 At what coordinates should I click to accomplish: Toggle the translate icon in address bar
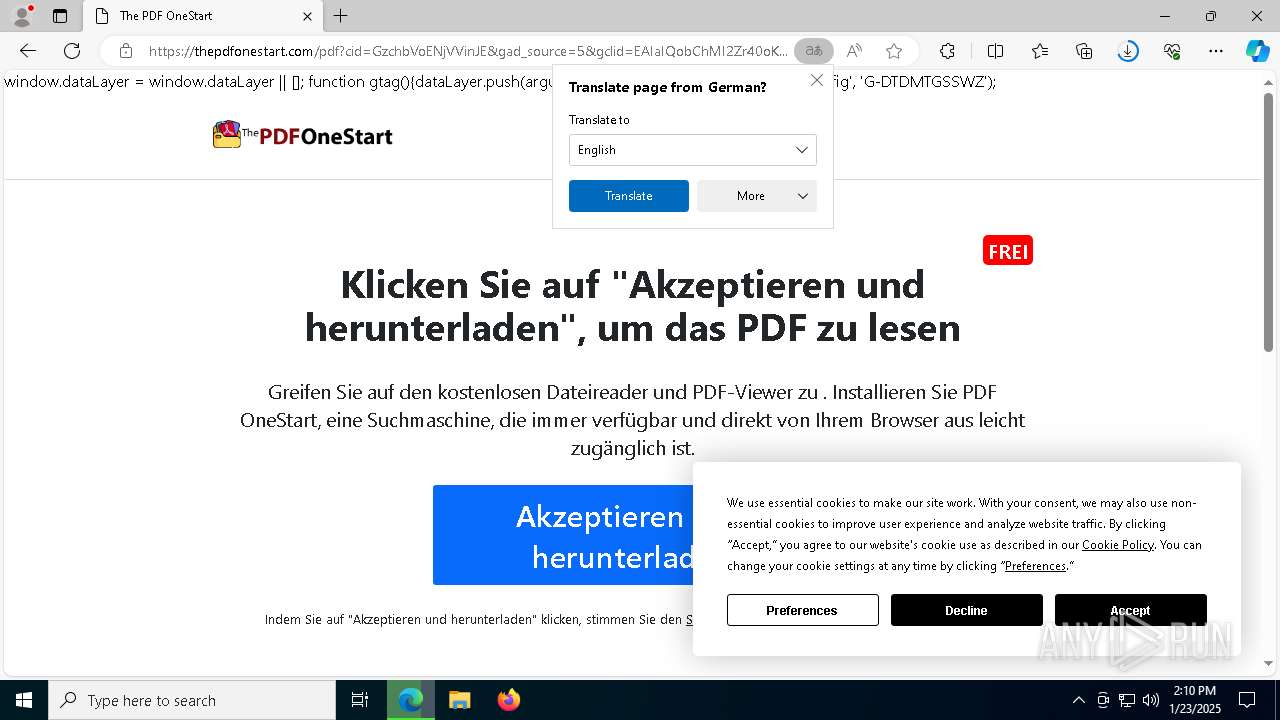pyautogui.click(x=814, y=51)
